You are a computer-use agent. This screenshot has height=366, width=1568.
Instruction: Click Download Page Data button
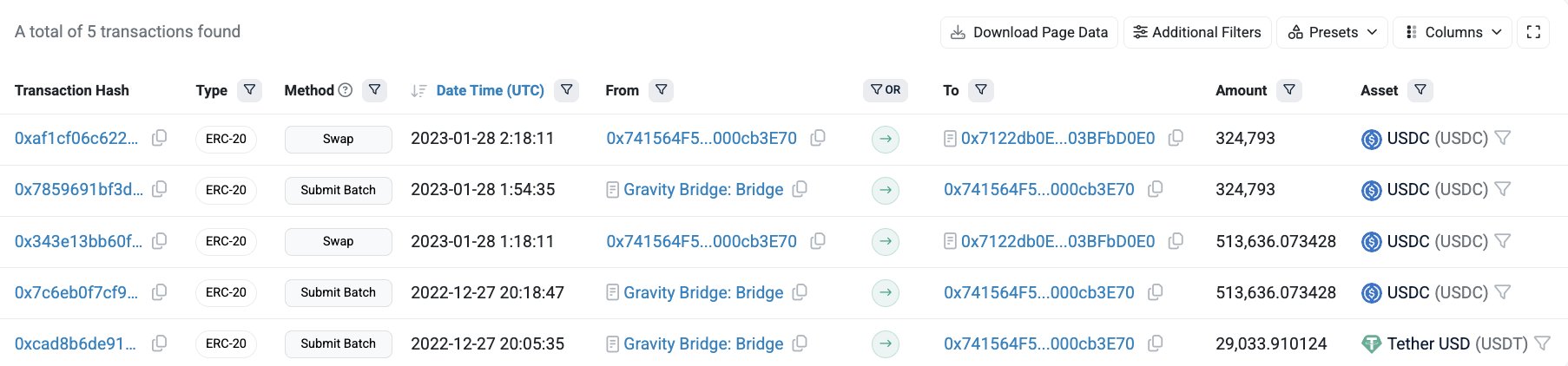tap(1029, 32)
